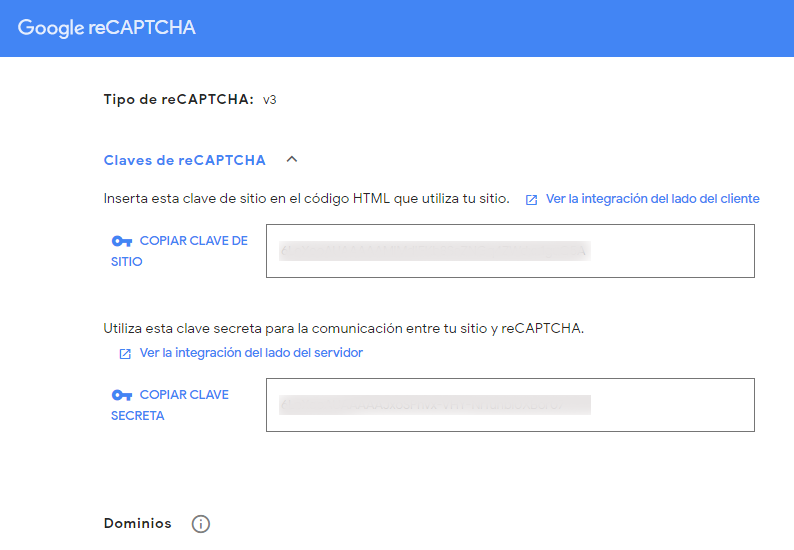Click external-link icon beside server-side integration
The image size is (794, 550).
(125, 353)
